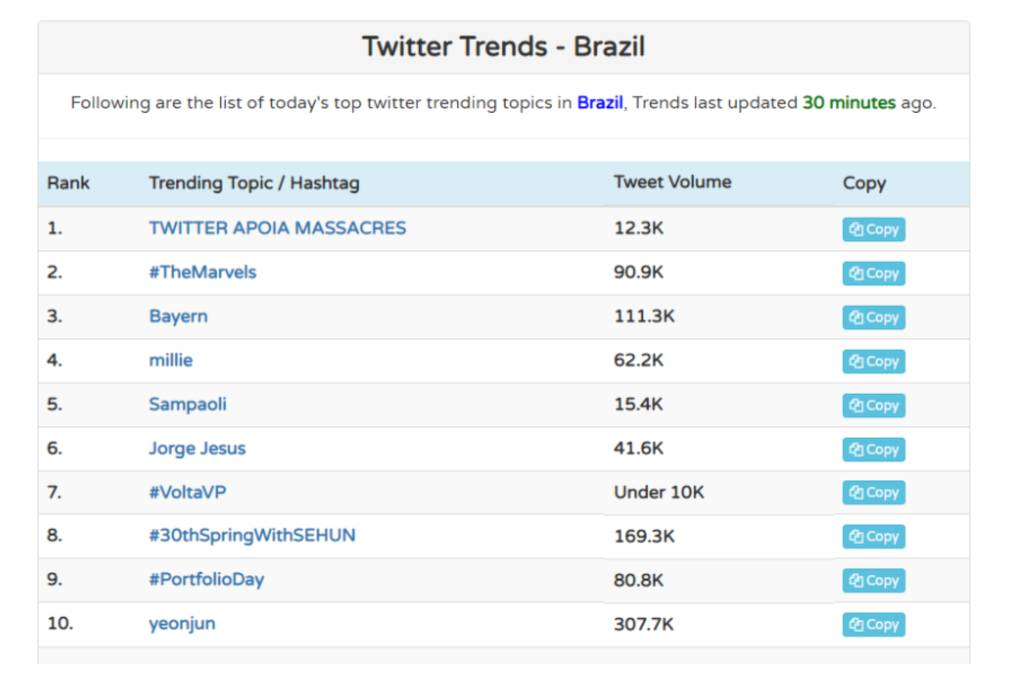The width and height of the screenshot is (1024, 683).
Task: Copy the #30thSpringWithSEHUN hashtag
Action: (x=873, y=536)
